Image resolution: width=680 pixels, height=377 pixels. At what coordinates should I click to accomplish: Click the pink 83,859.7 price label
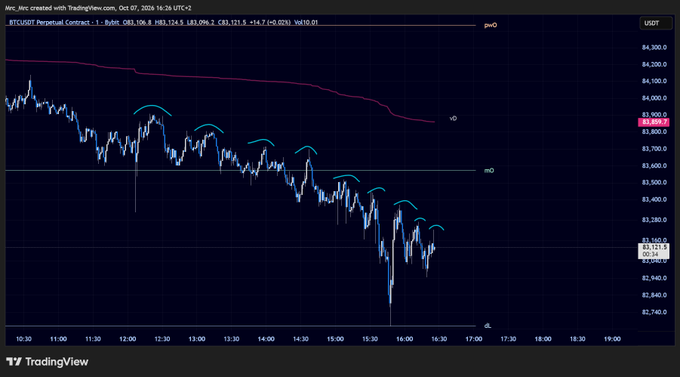(x=654, y=122)
